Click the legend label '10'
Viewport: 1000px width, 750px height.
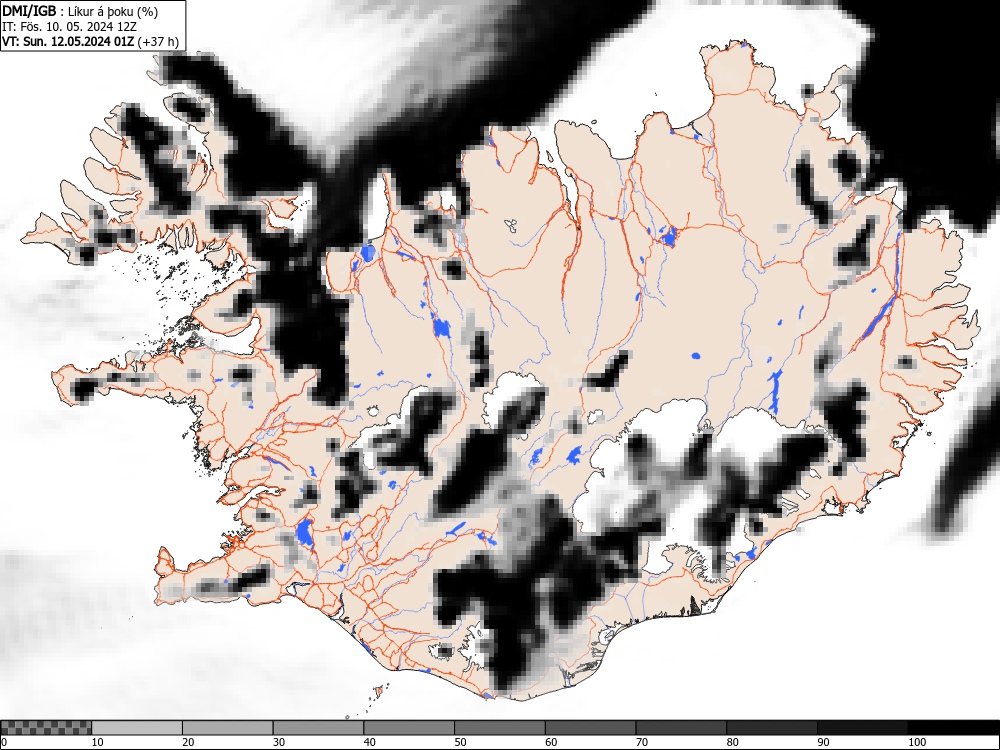98,742
